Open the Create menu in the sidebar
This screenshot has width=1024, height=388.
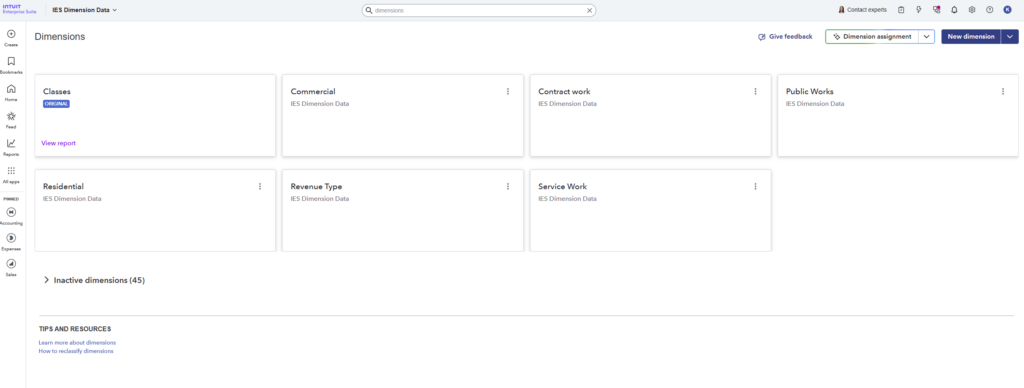[11, 37]
